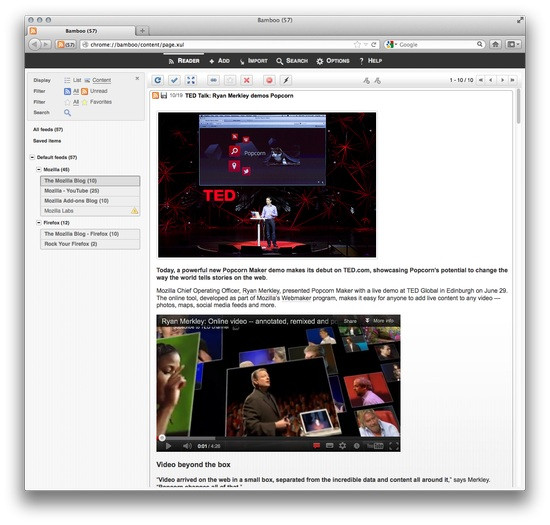Open a new tab with the plus button

pyautogui.click(x=142, y=31)
